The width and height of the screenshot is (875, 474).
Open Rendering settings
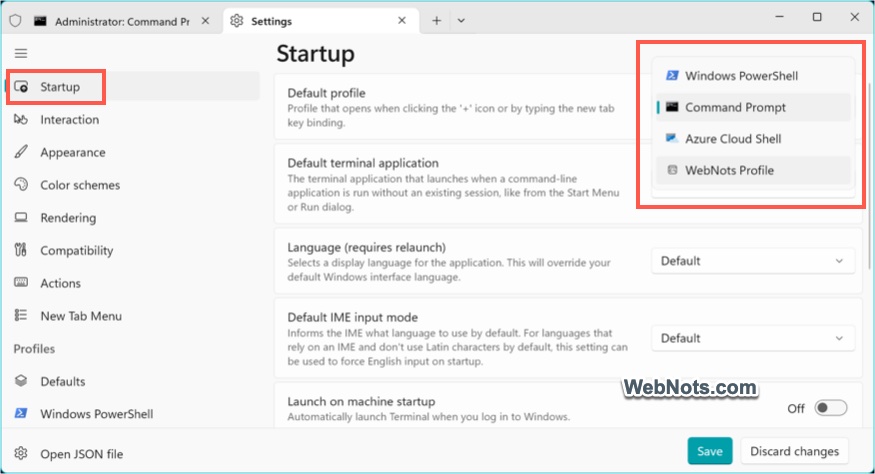[x=133, y=218]
